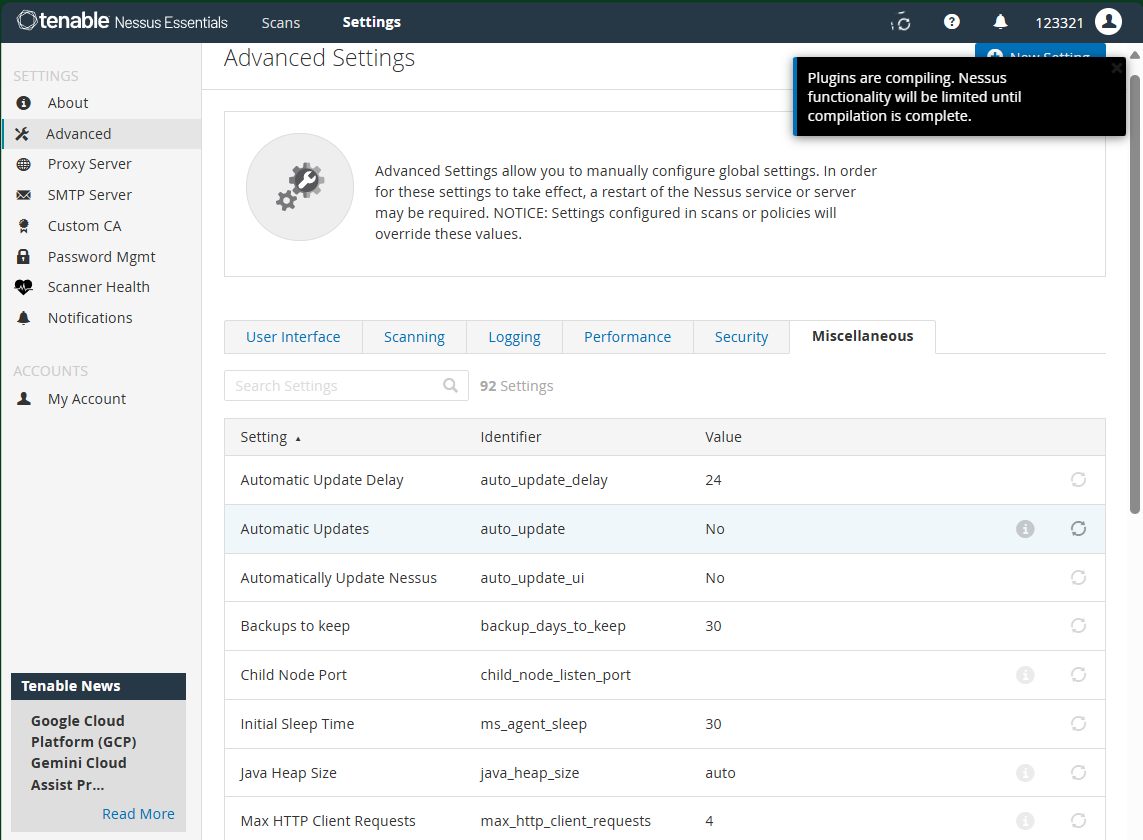Viewport: 1143px width, 840px height.
Task: Click info icon for Java Heap Size
Action: pos(1025,773)
